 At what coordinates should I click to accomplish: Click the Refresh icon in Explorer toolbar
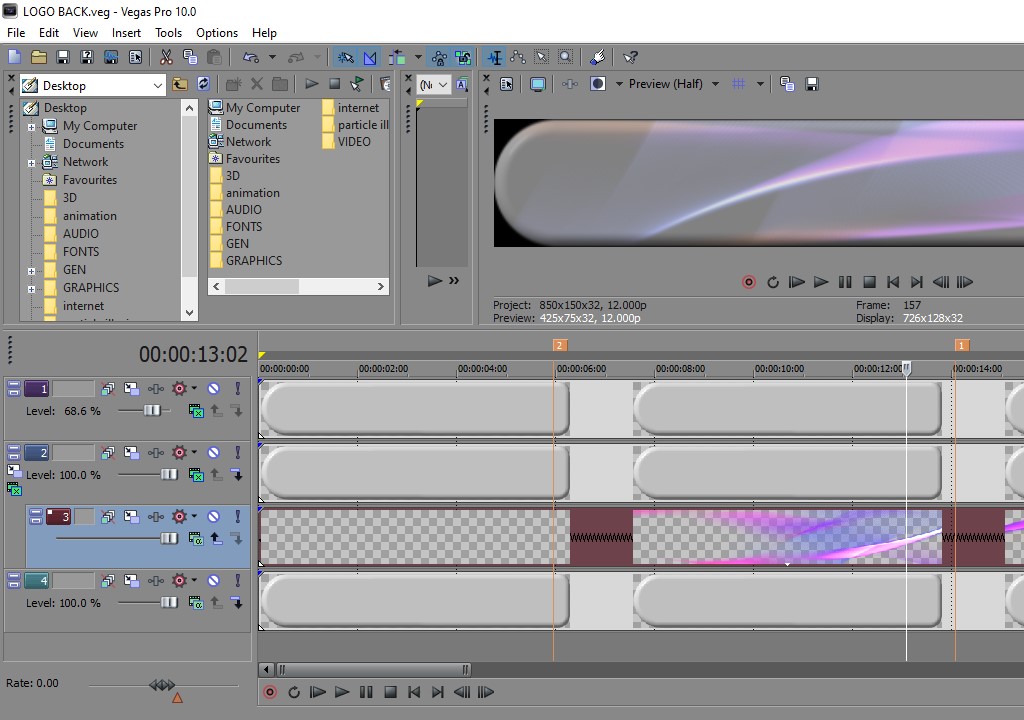pyautogui.click(x=204, y=84)
